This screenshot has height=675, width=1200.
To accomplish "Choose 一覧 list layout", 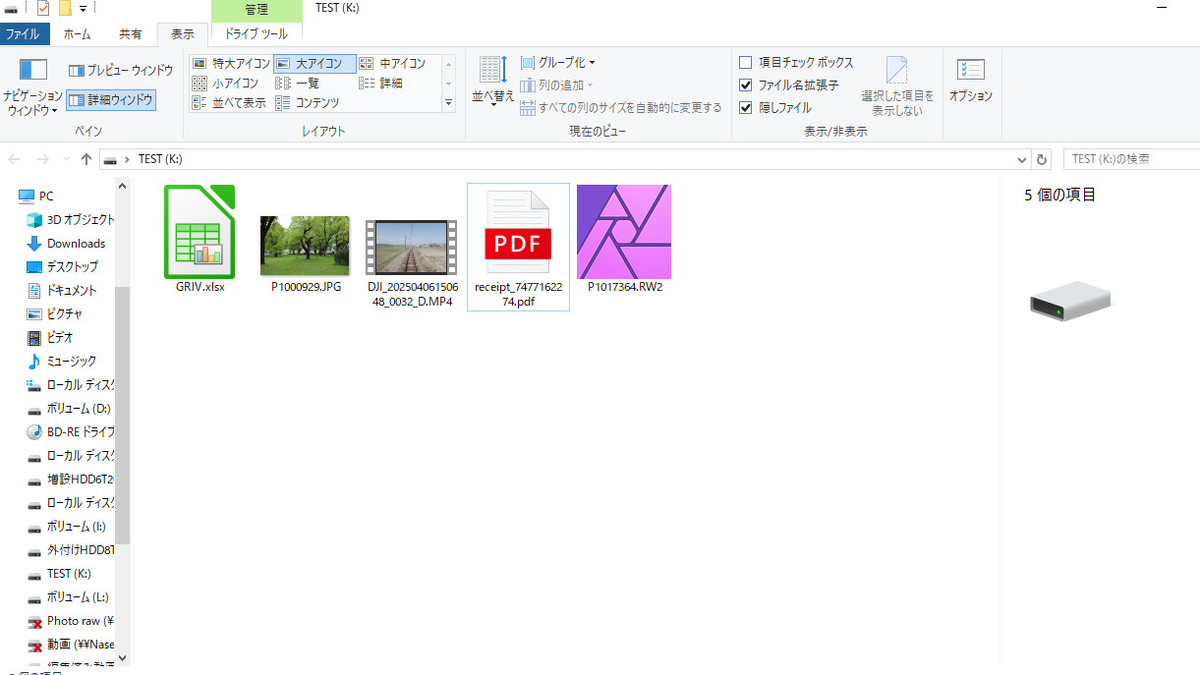I will 298,83.
